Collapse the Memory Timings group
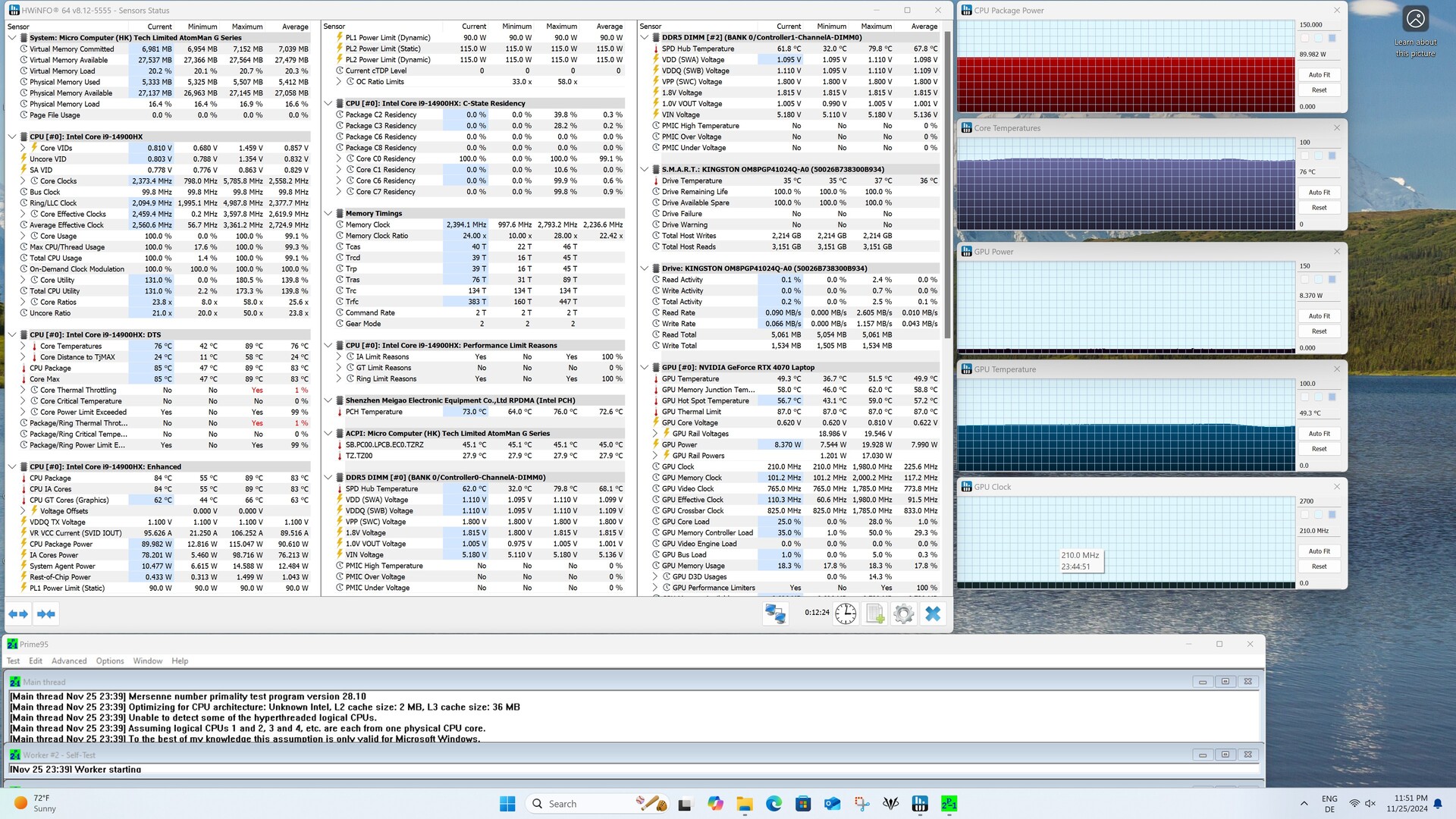Viewport: 1456px width, 819px height. click(x=328, y=214)
